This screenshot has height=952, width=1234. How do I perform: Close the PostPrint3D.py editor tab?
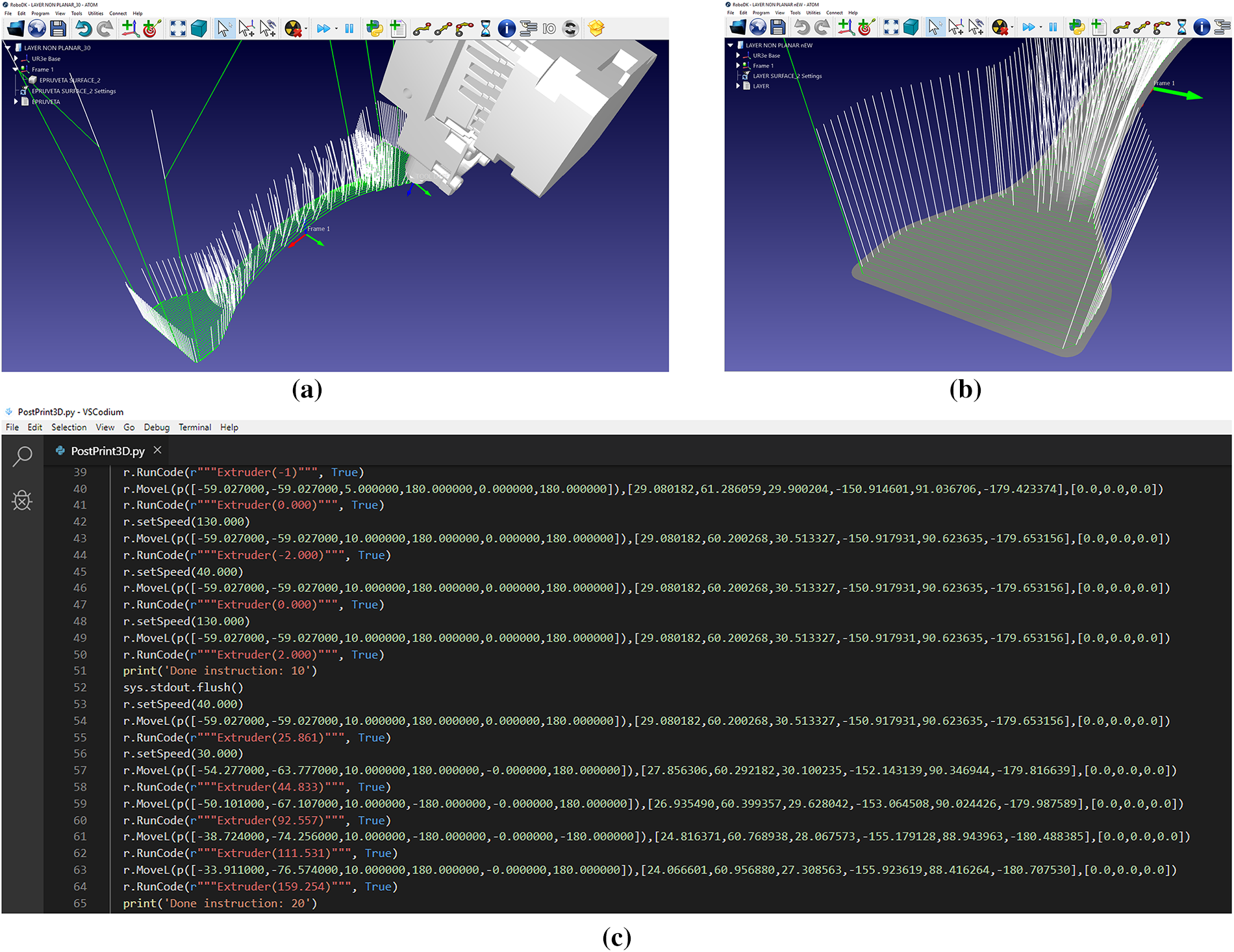click(x=157, y=450)
